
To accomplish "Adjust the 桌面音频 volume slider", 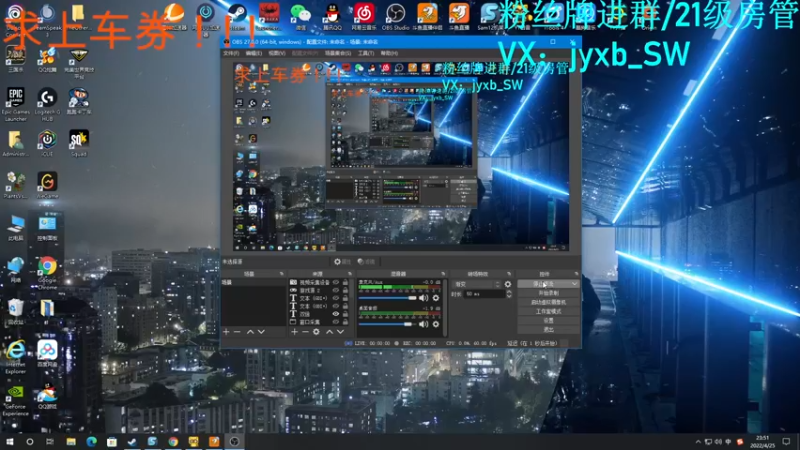I will (x=388, y=324).
